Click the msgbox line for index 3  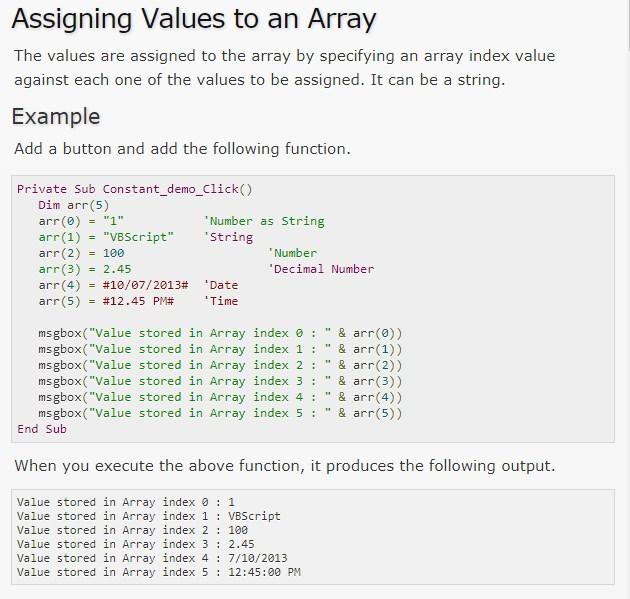[220, 381]
